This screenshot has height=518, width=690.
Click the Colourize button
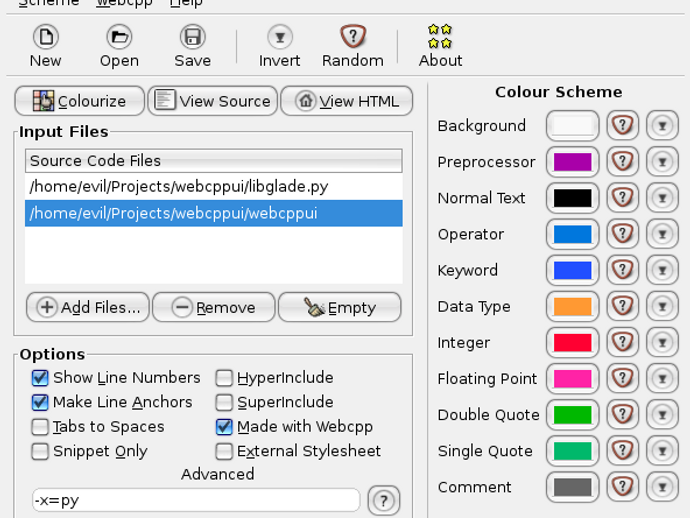(79, 101)
